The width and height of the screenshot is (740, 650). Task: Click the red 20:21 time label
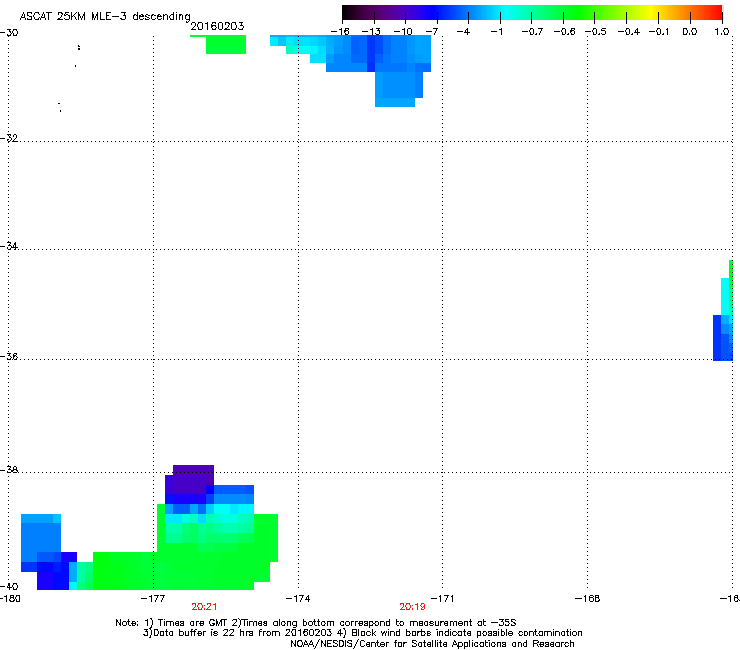[x=204, y=607]
